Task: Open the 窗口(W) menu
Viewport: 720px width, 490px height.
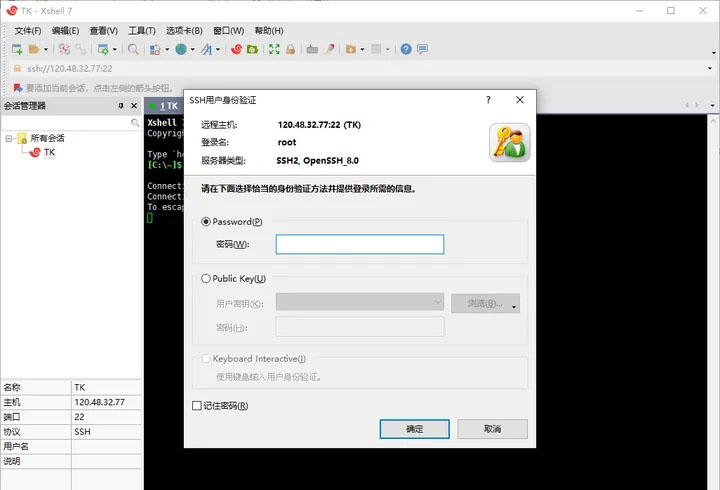Action: (228, 31)
